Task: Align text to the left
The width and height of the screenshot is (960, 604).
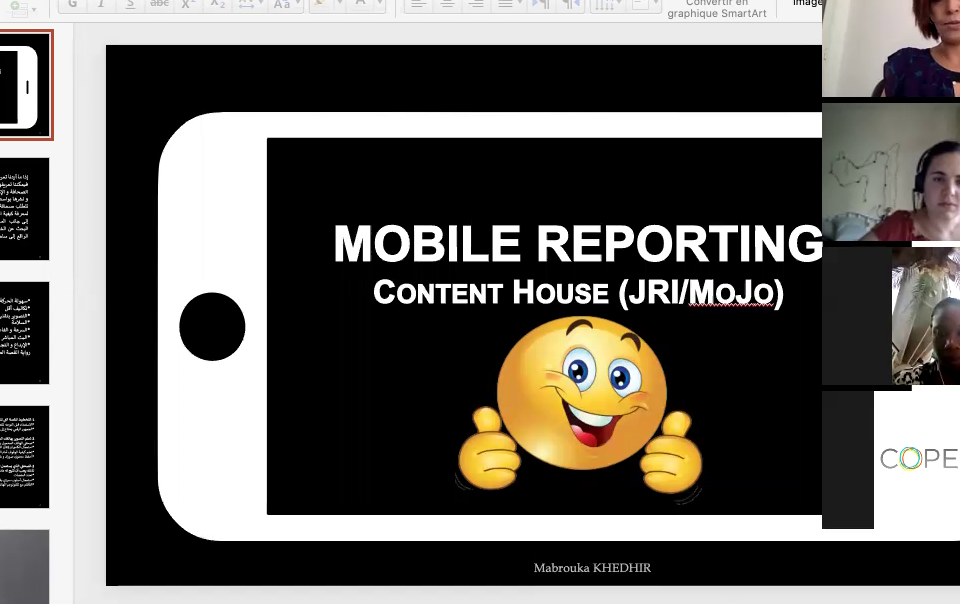Action: point(419,5)
